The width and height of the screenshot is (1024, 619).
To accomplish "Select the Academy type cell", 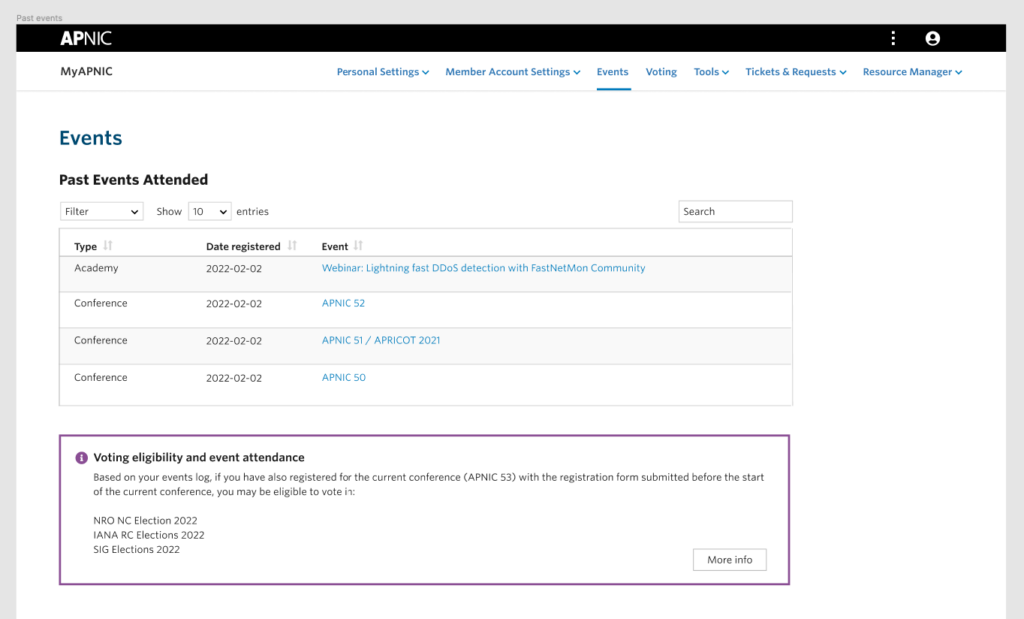I will (96, 268).
